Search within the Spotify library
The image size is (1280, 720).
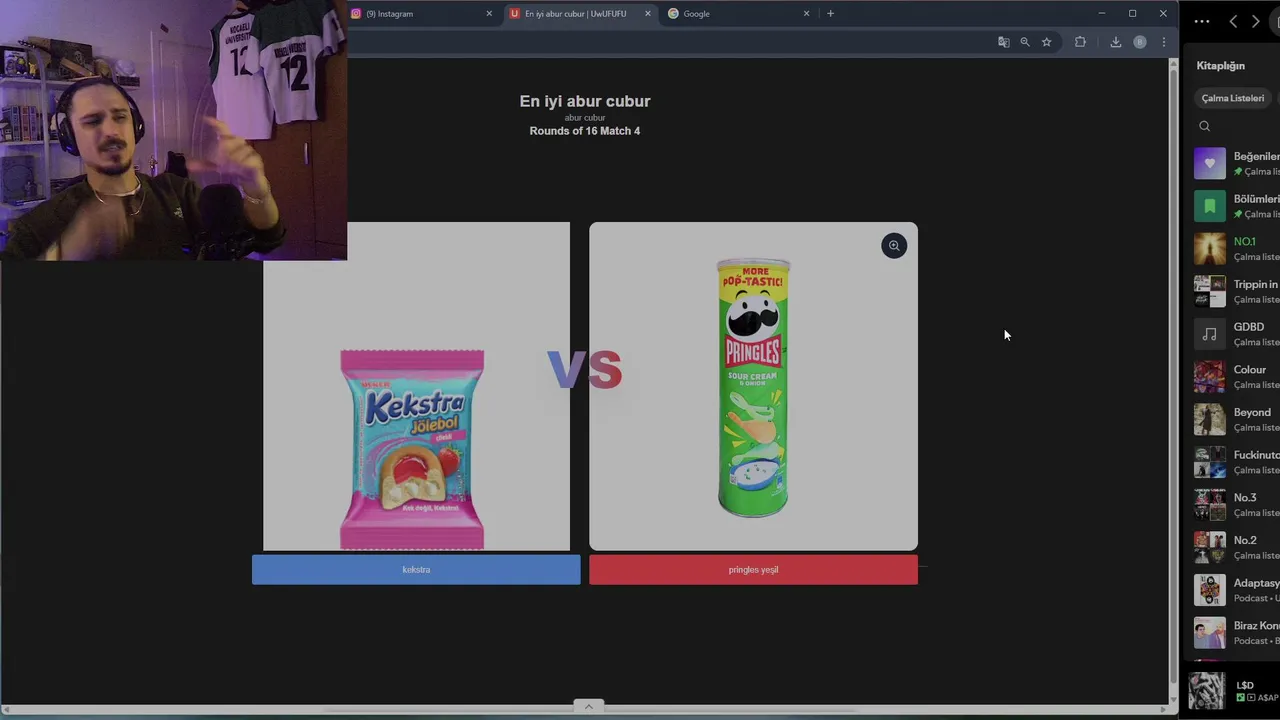1205,126
